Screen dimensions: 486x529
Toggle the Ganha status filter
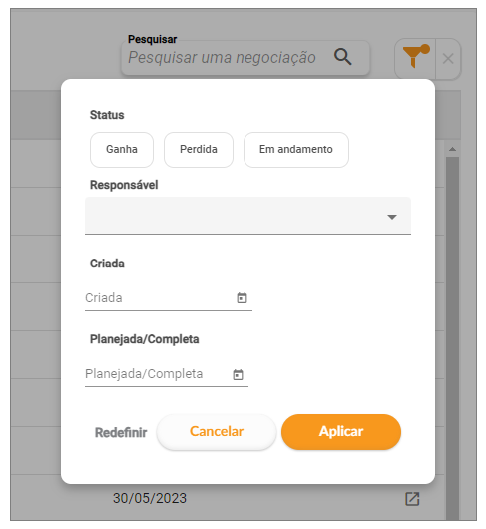122,149
